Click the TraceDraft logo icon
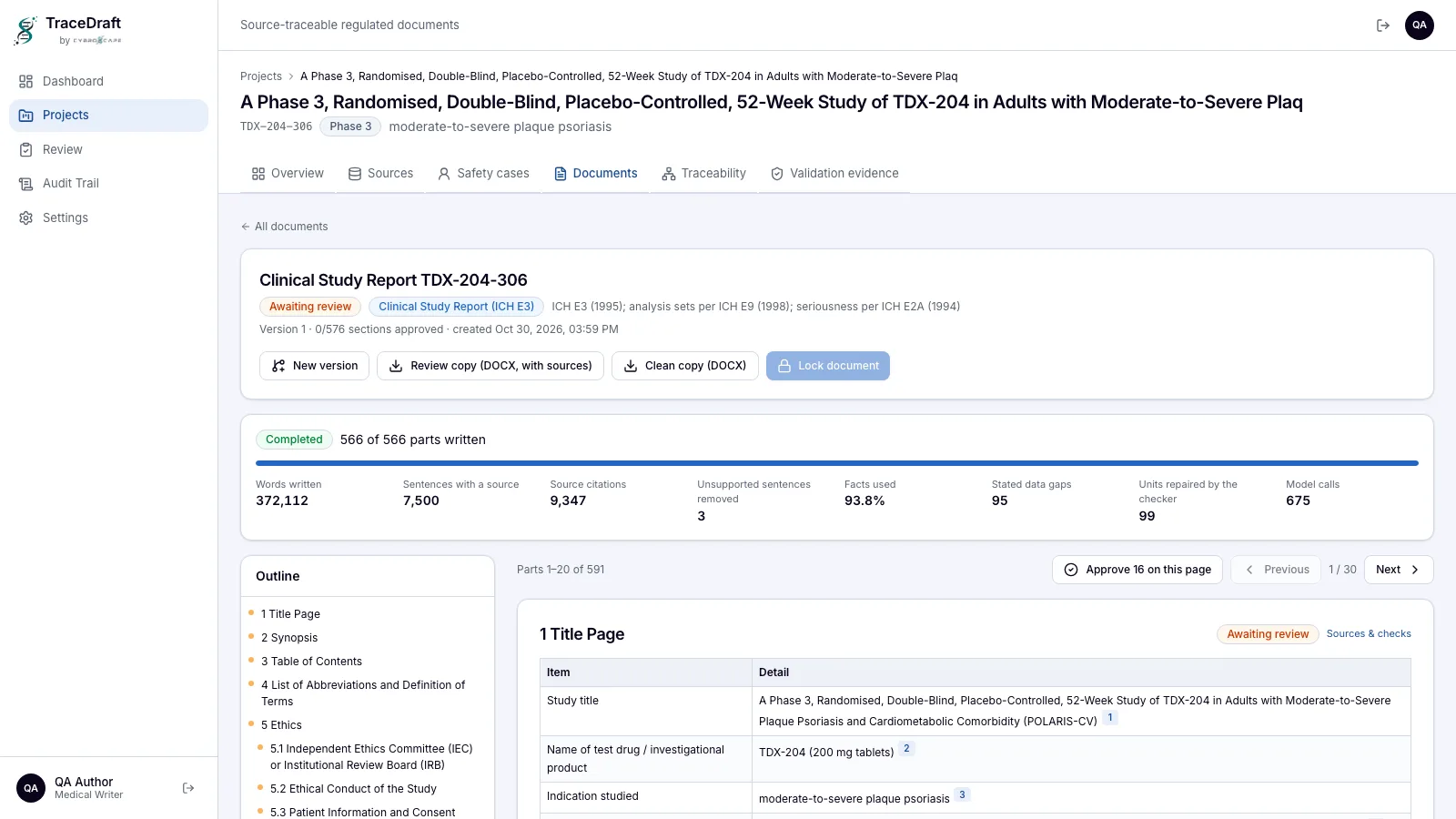Image resolution: width=1456 pixels, height=819 pixels. (x=26, y=30)
